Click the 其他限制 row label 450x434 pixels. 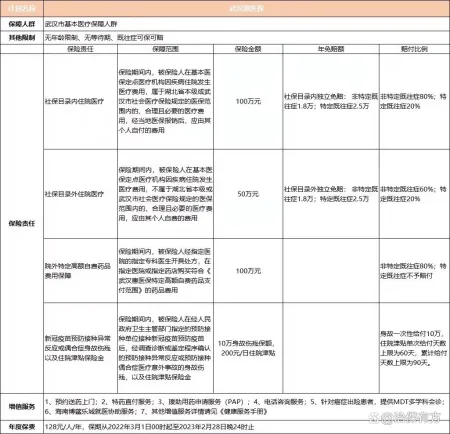(22, 38)
